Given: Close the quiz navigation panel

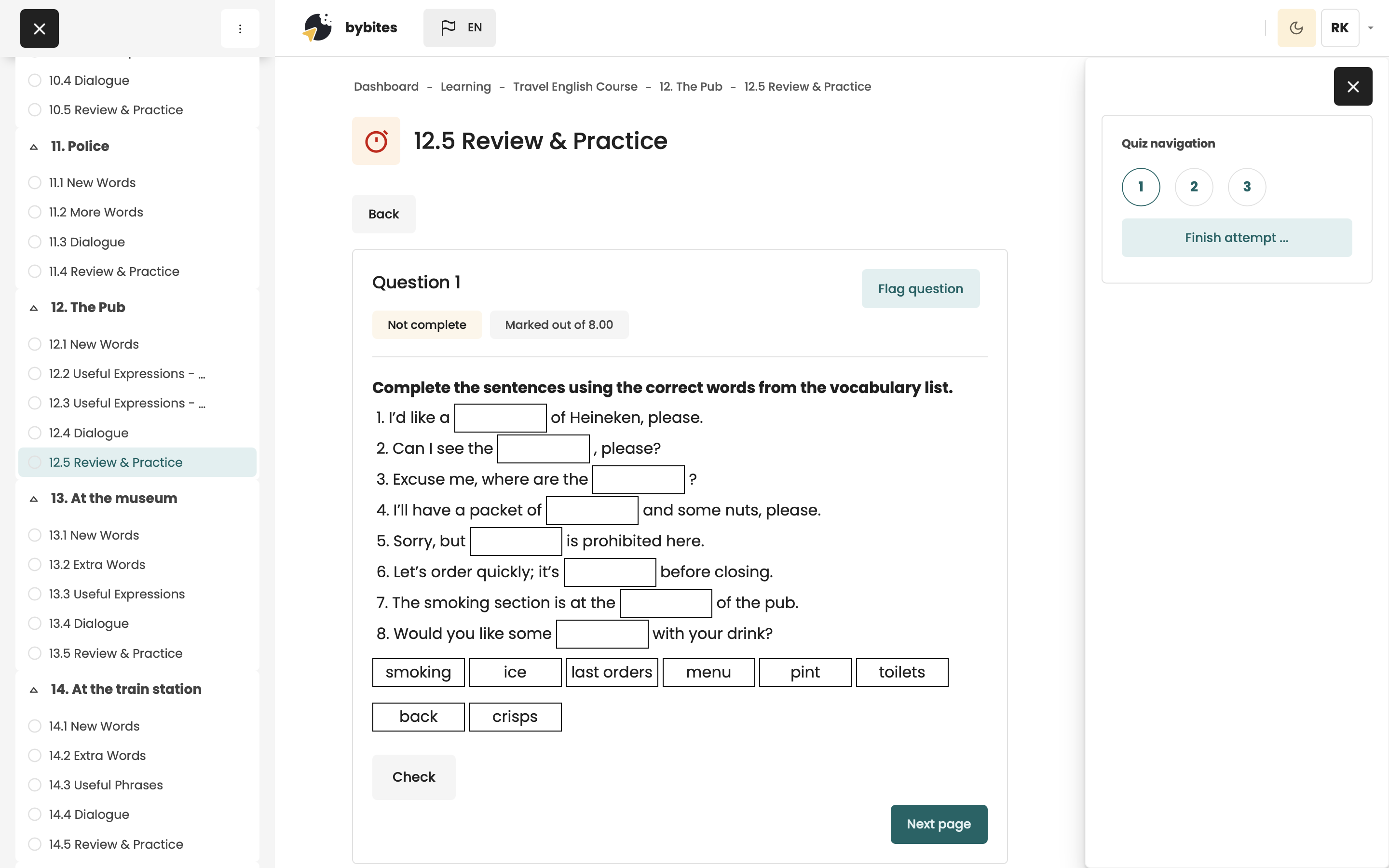Looking at the screenshot, I should point(1352,87).
